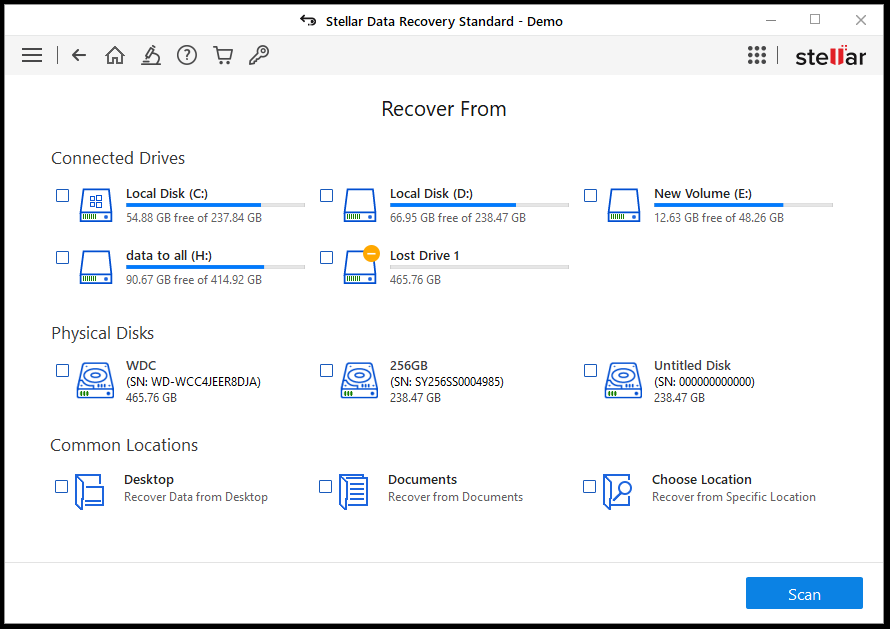
Task: Return to the home screen icon
Action: click(115, 55)
